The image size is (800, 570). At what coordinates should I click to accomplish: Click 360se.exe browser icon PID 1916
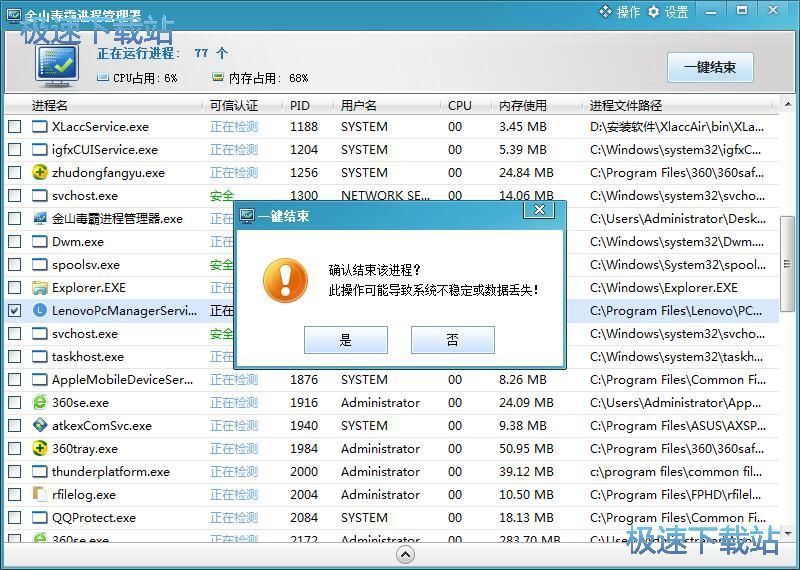click(x=40, y=402)
